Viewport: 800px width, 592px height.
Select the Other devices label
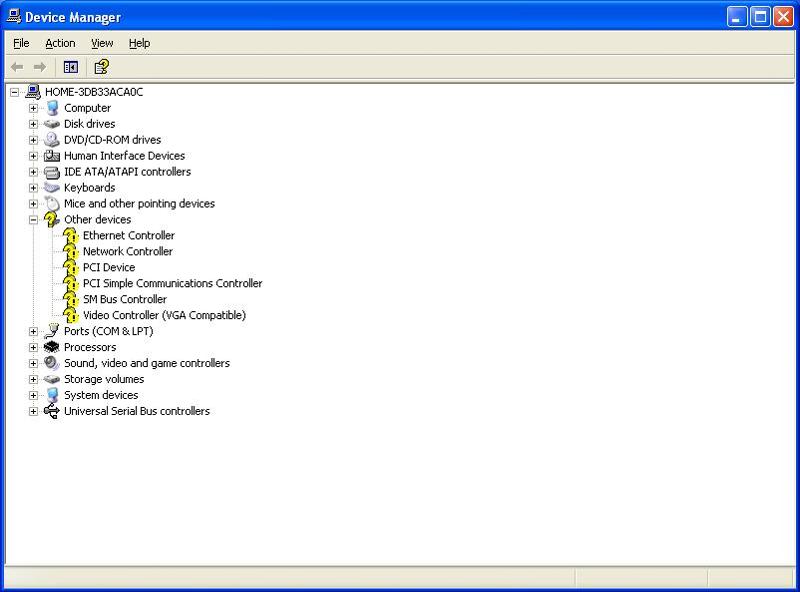pos(97,219)
